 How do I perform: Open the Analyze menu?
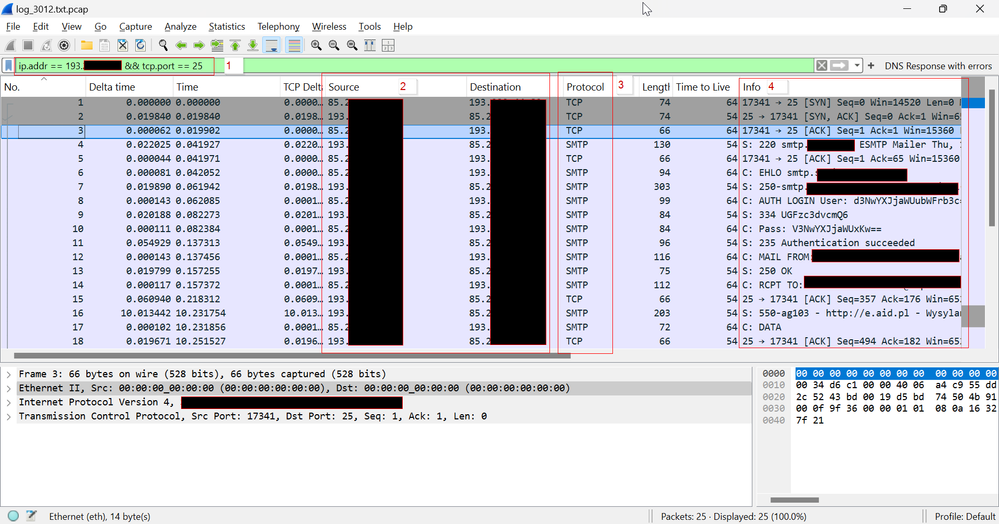pos(180,26)
